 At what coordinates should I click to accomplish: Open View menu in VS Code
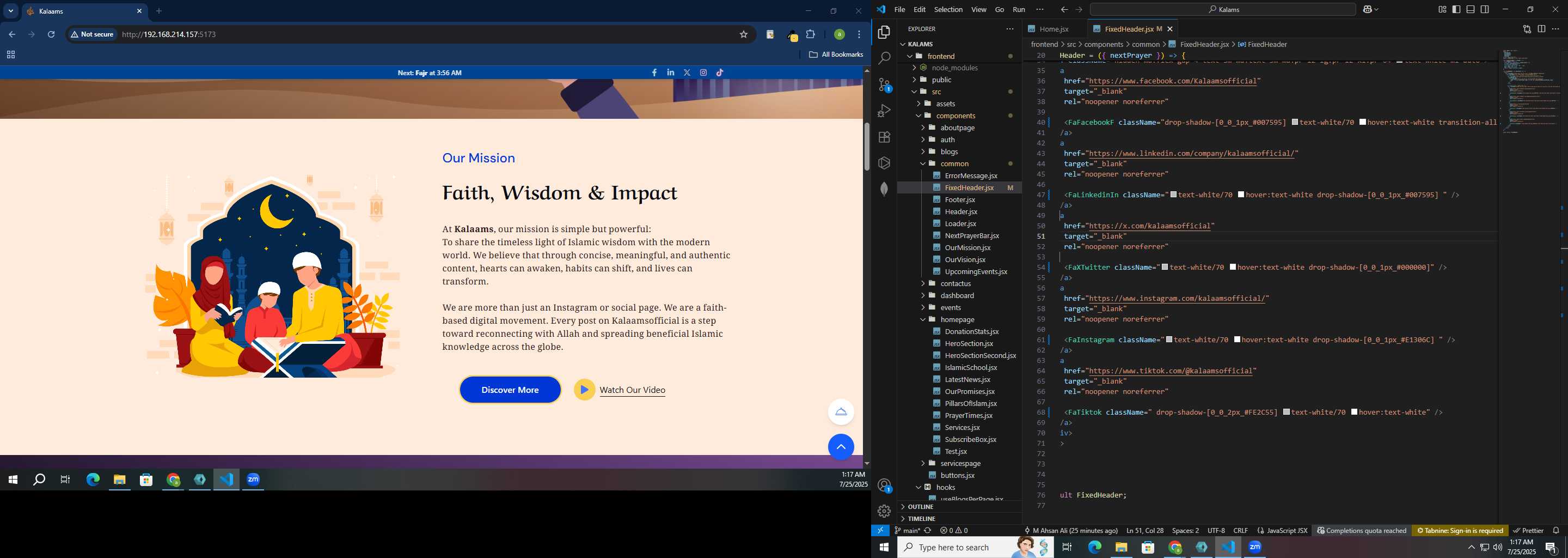(979, 10)
